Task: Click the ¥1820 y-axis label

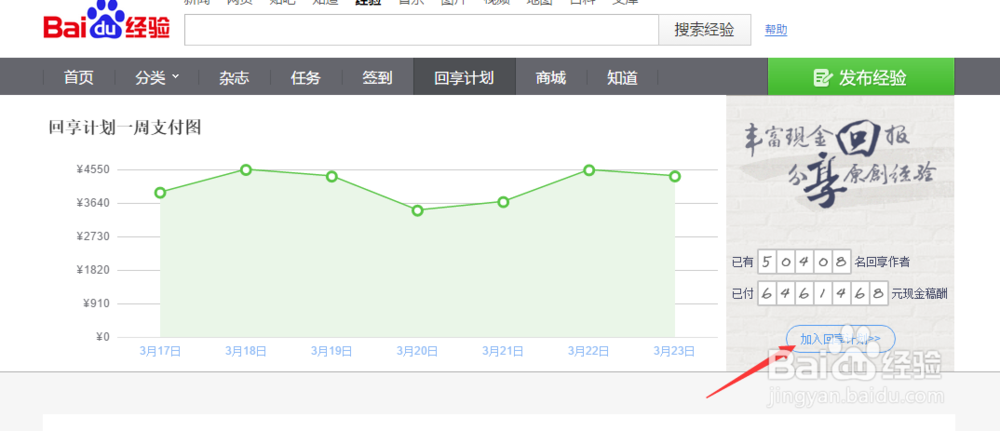Action: point(93,270)
